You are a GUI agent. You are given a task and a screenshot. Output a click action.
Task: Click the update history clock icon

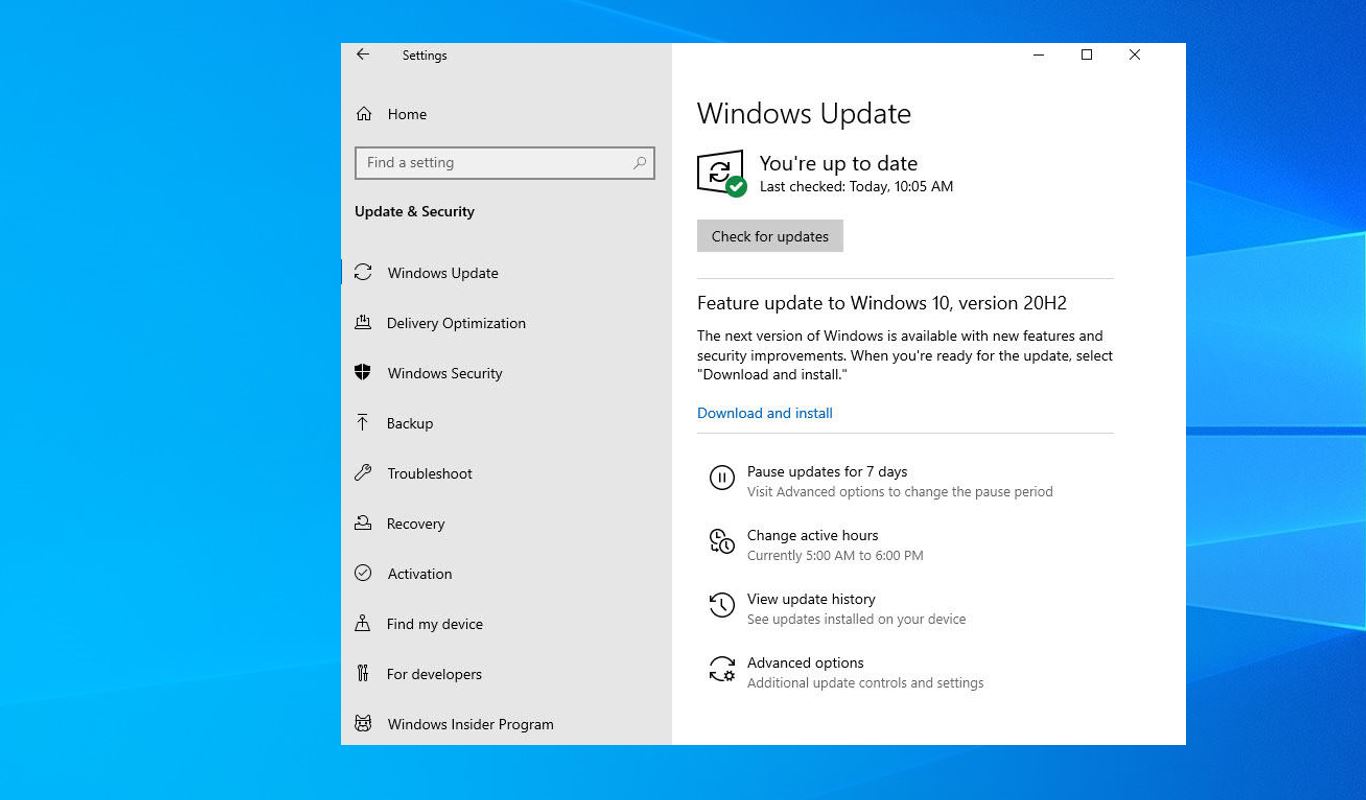(722, 605)
